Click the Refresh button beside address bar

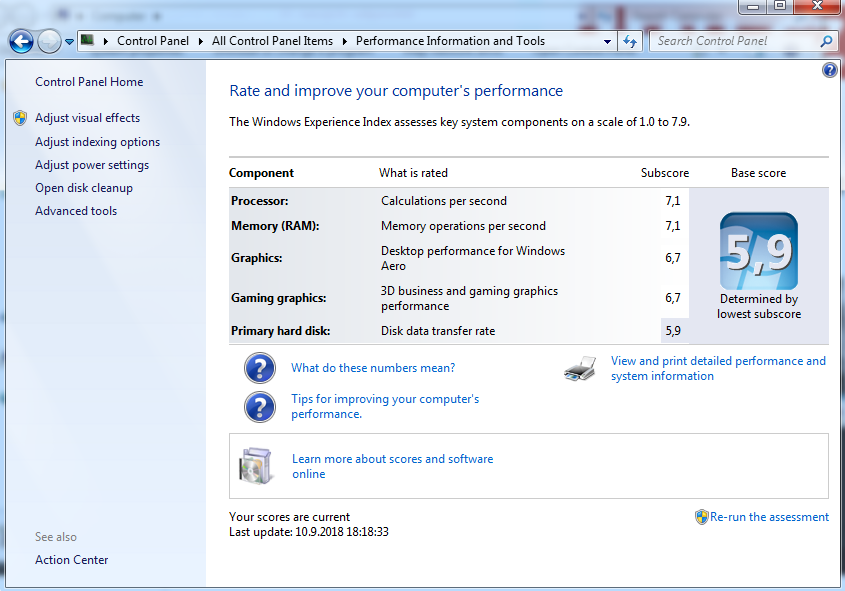[629, 41]
